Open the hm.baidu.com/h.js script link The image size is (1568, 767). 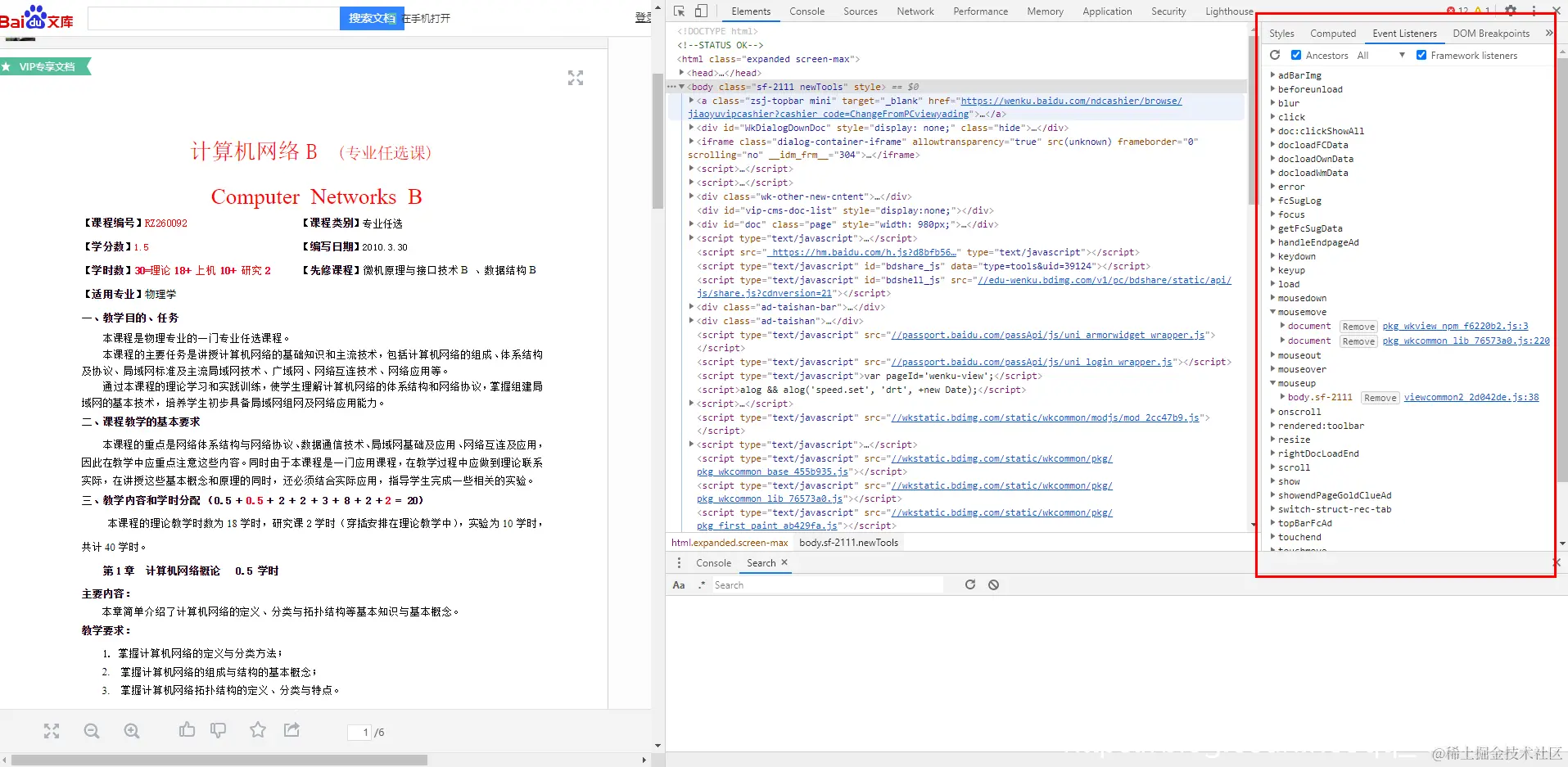[x=862, y=252]
